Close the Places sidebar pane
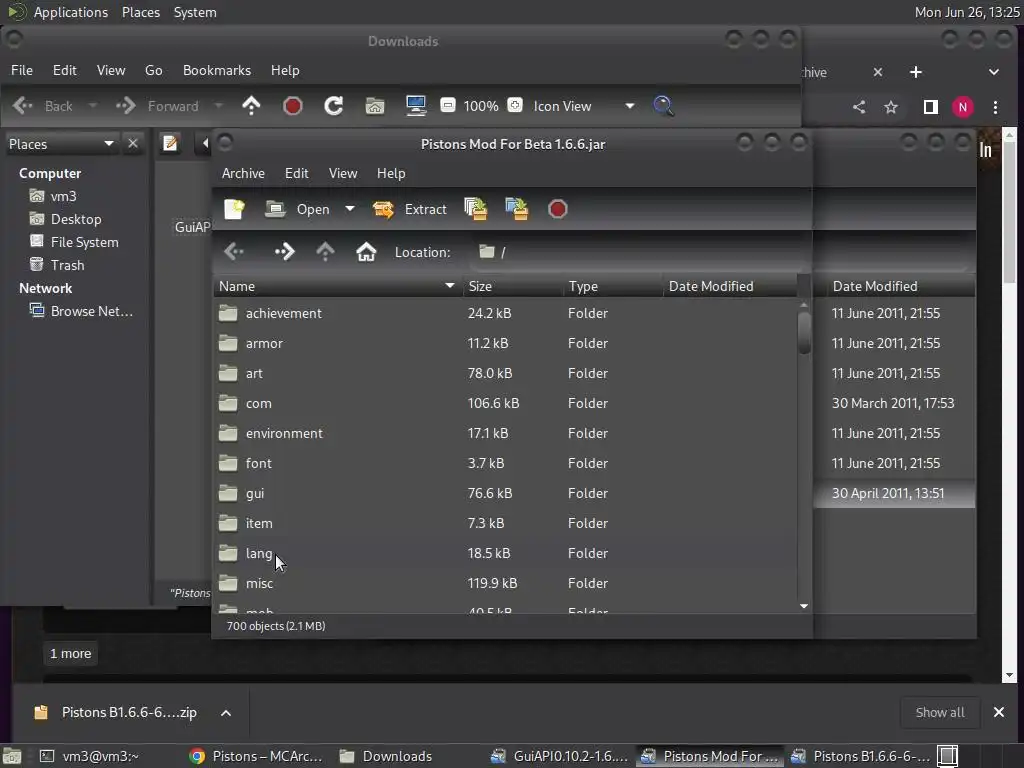 point(133,144)
